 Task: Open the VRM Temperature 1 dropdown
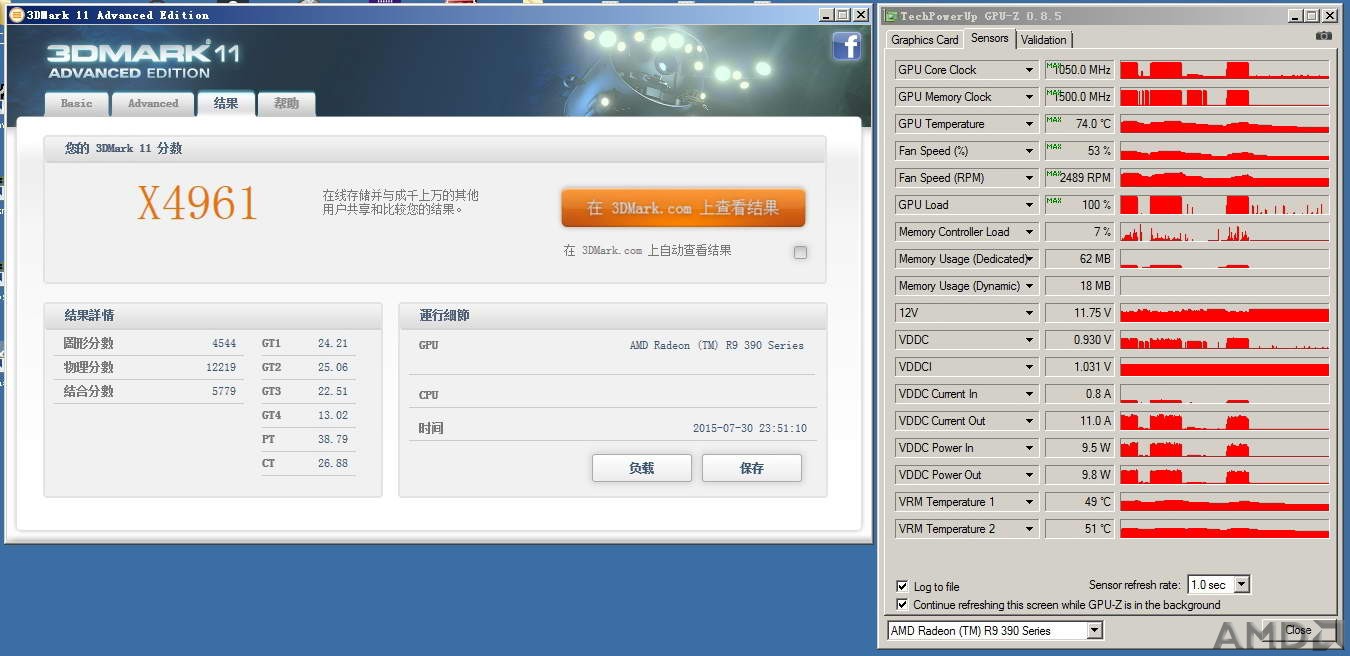point(1029,502)
